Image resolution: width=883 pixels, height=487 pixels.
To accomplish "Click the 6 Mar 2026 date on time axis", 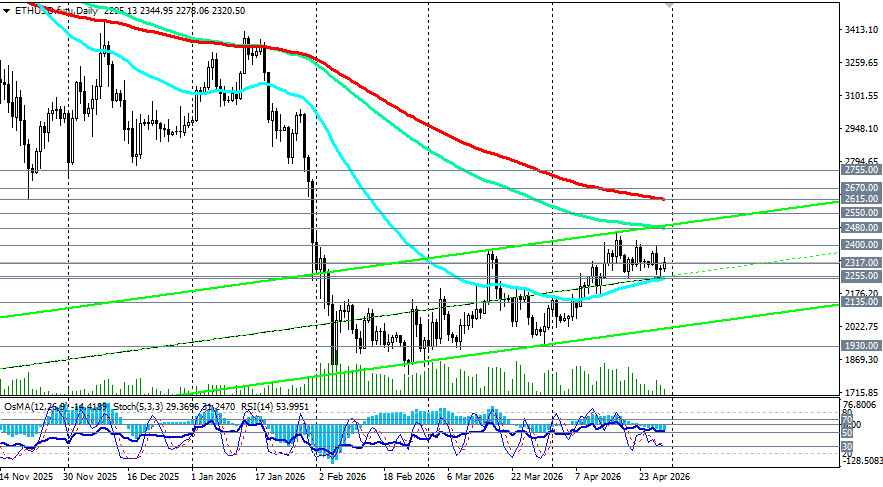I will (x=471, y=477).
